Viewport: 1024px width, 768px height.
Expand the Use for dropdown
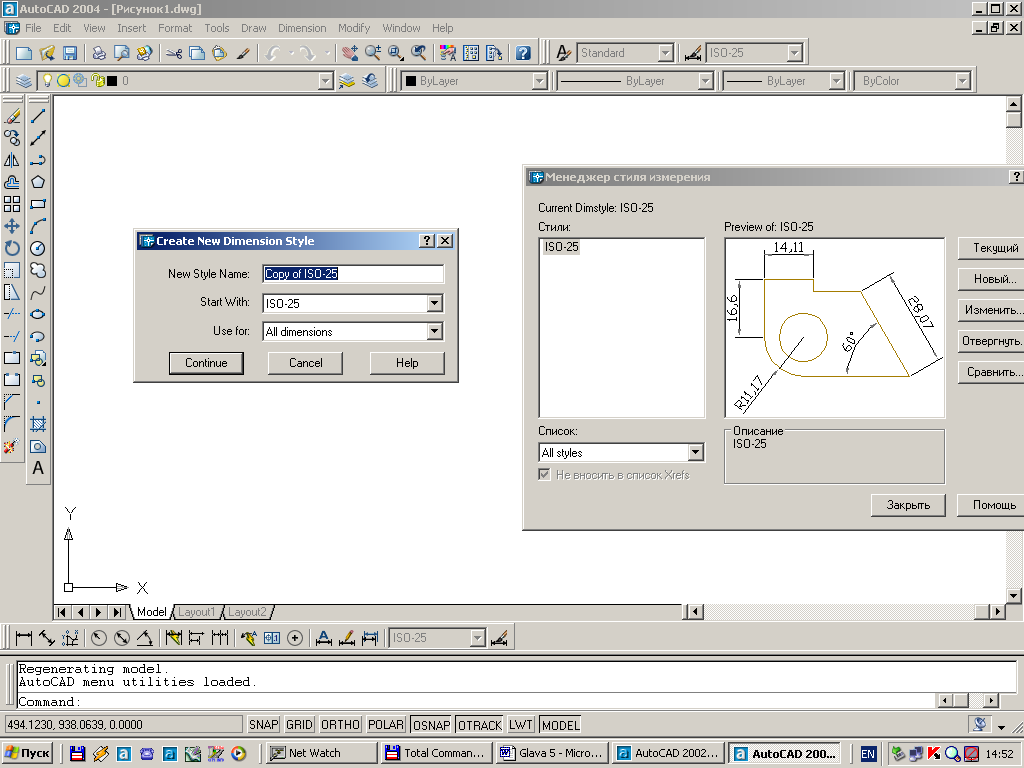[434, 332]
